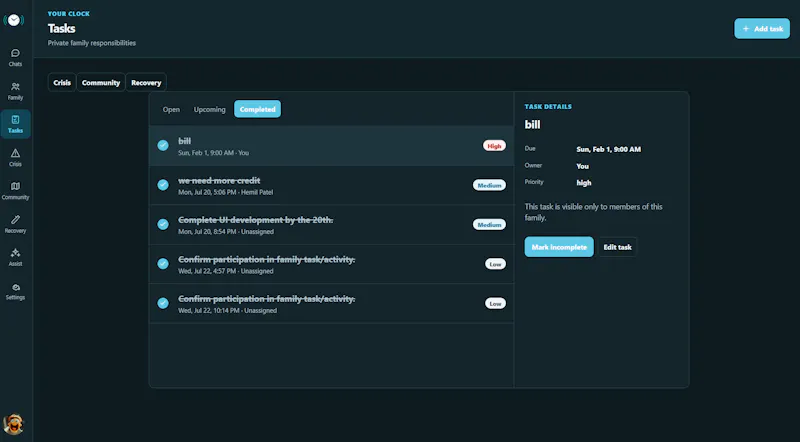Viewport: 800px width, 442px height.
Task: Open Chats in the sidebar
Action: coord(15,58)
